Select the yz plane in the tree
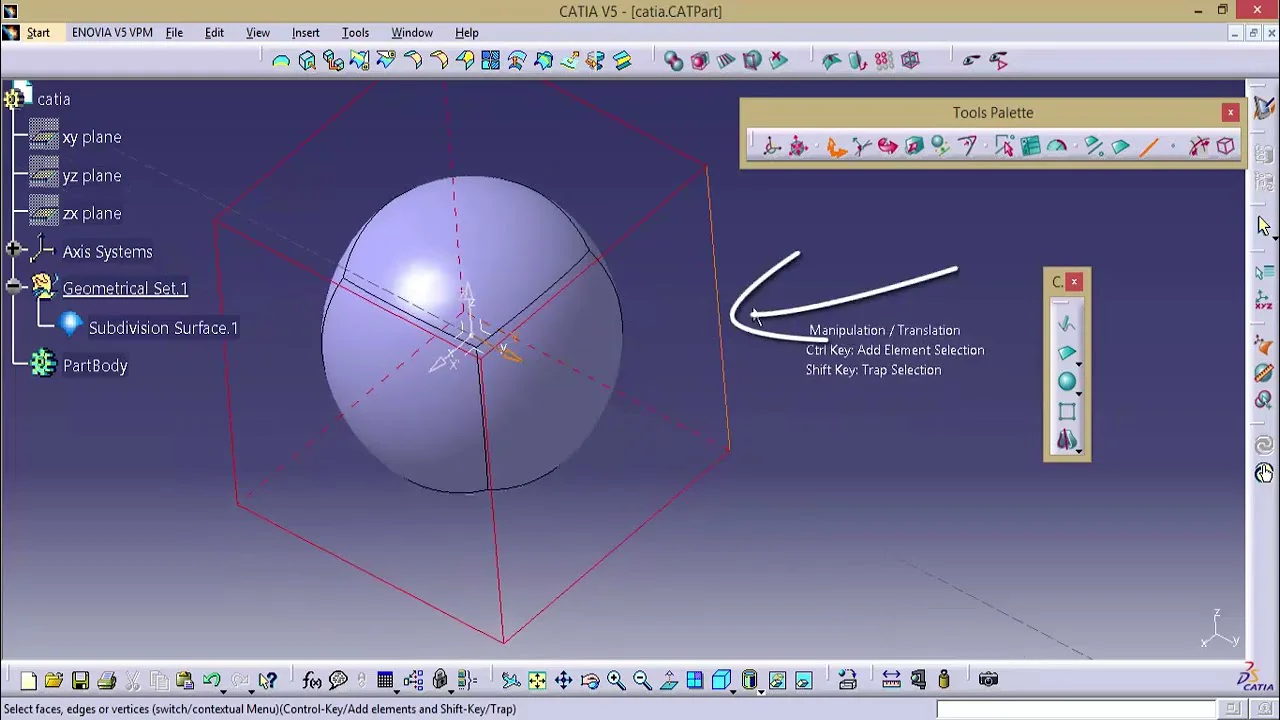Image resolution: width=1280 pixels, height=720 pixels. click(x=91, y=176)
